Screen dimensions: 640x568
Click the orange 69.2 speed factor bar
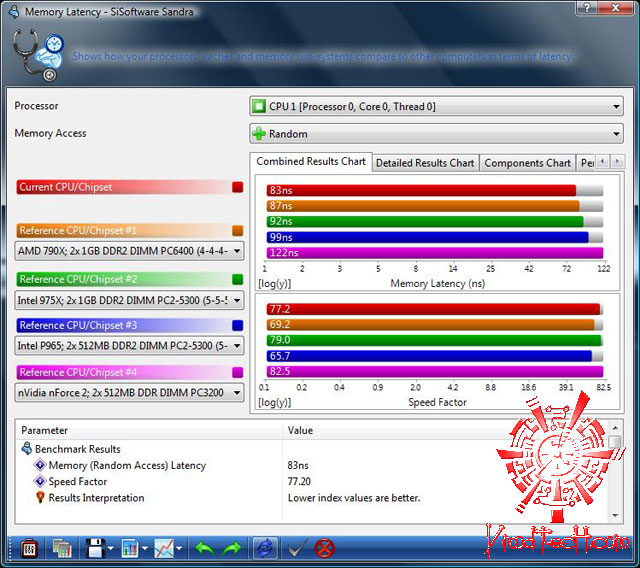(431, 324)
